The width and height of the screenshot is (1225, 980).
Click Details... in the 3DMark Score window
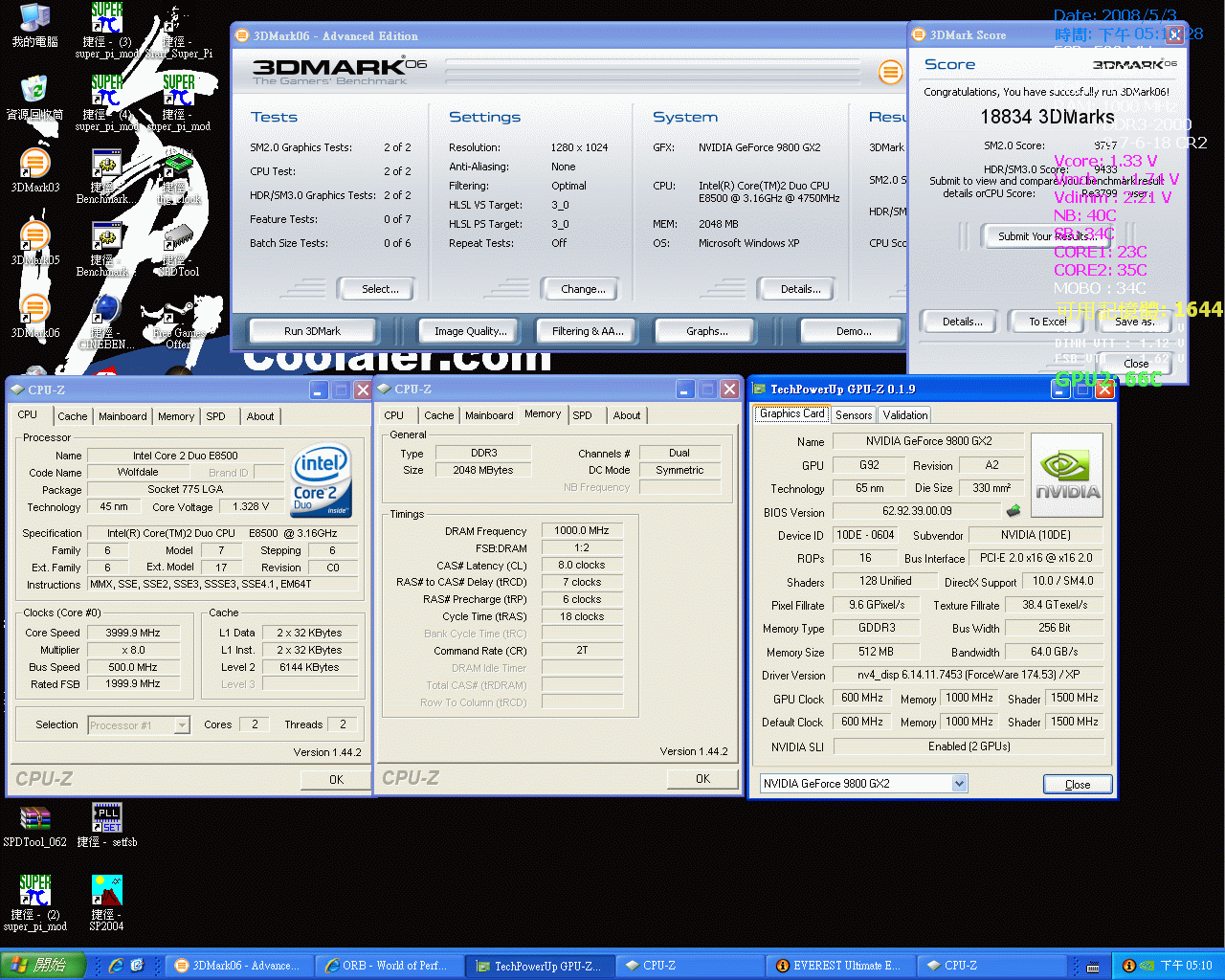(x=963, y=322)
